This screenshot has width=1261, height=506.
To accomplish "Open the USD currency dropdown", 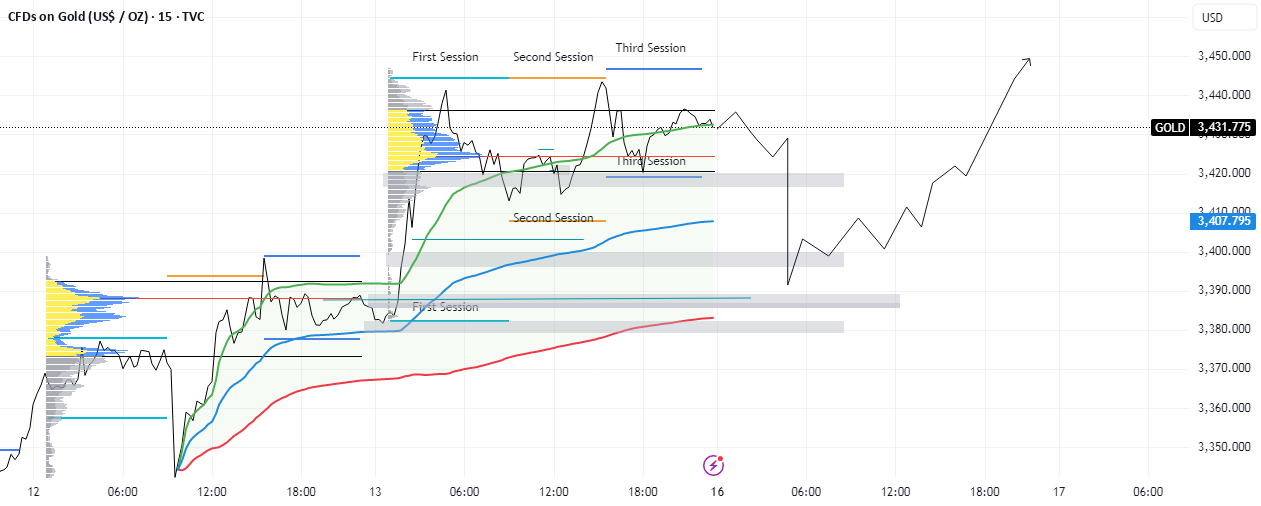I will pyautogui.click(x=1225, y=17).
